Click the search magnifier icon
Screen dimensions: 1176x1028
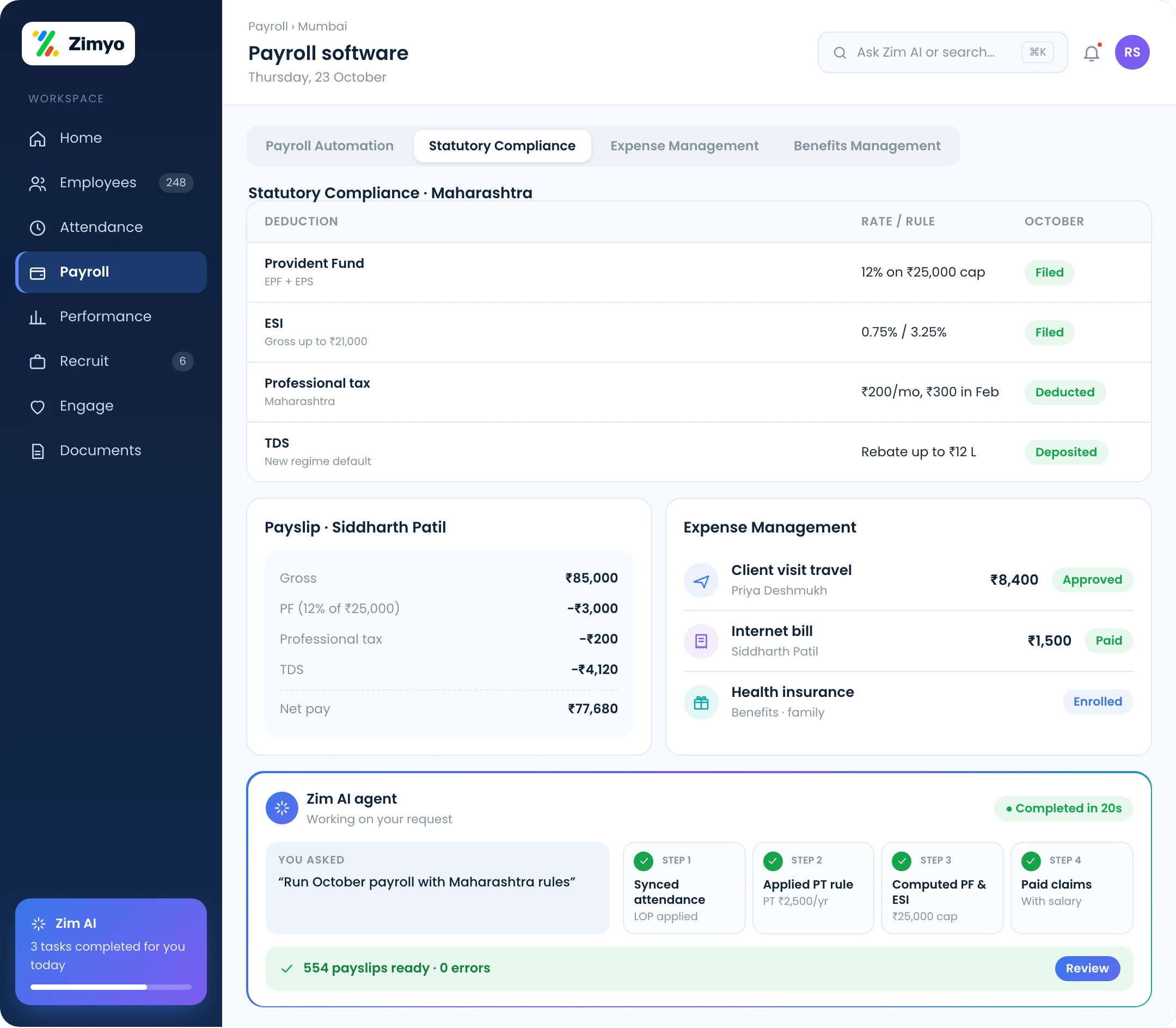(x=840, y=53)
